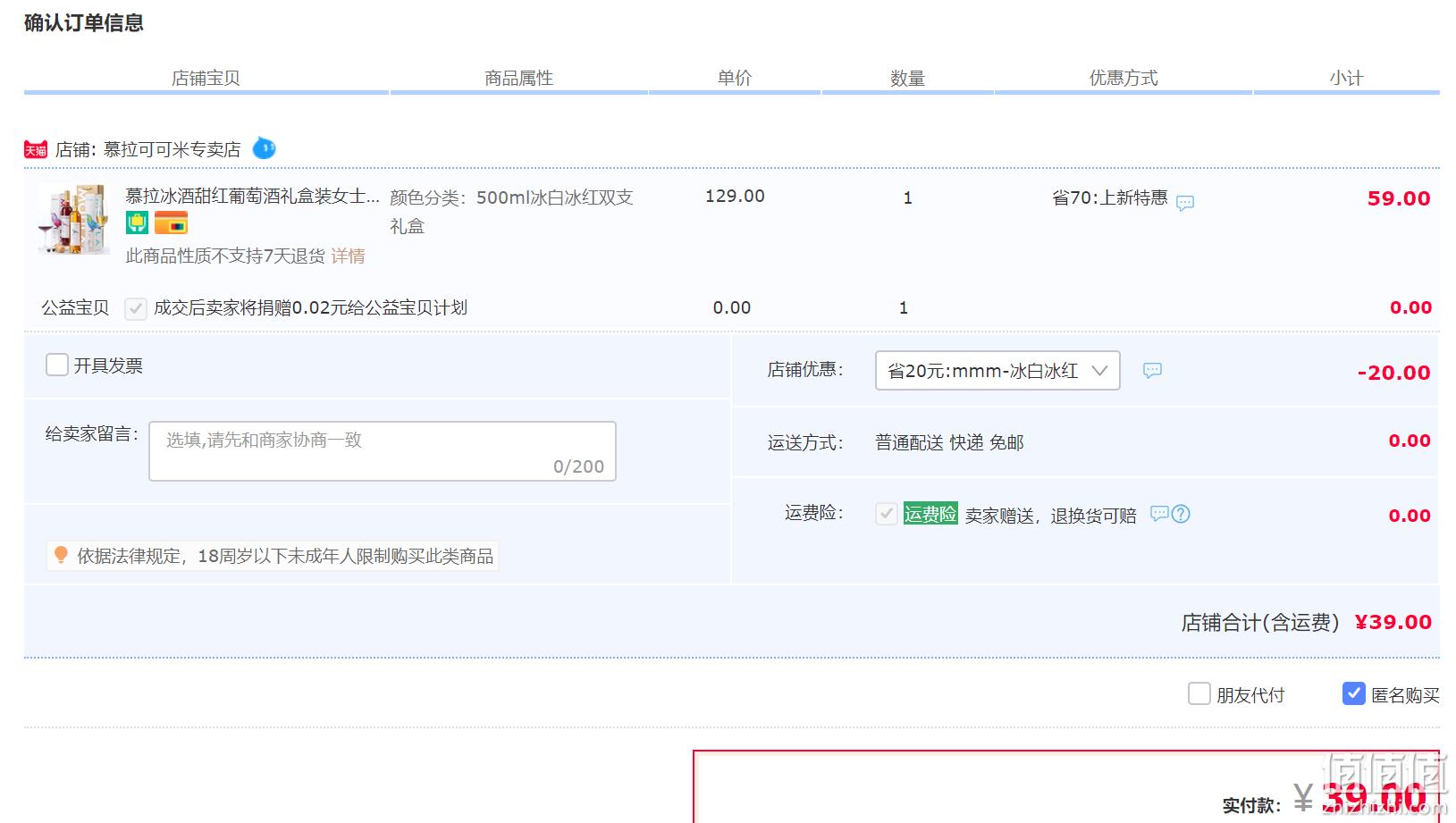Click the 店铺宝贝 column header
1456x823 pixels.
[x=206, y=78]
